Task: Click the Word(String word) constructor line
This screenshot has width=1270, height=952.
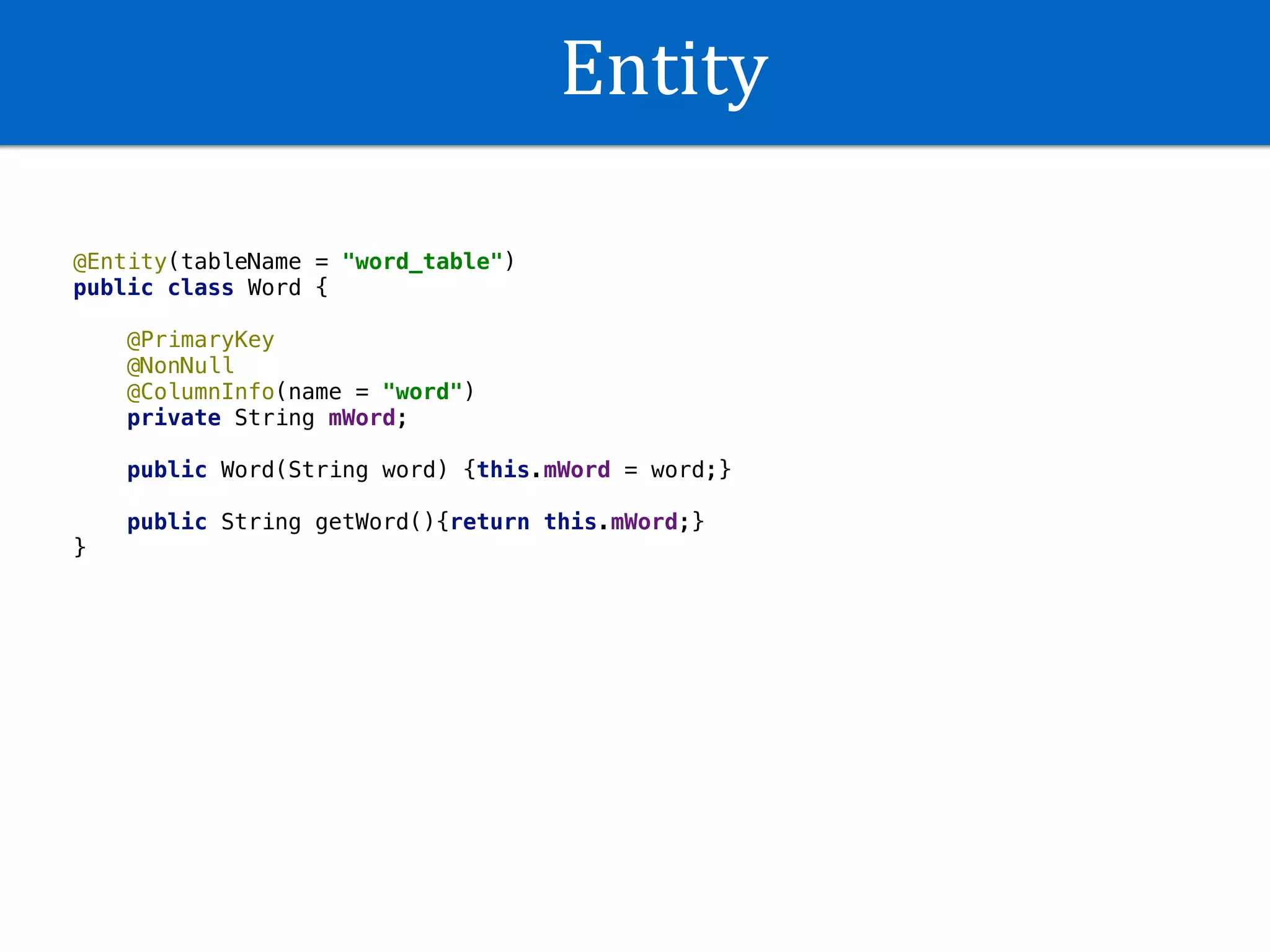Action: [x=429, y=470]
